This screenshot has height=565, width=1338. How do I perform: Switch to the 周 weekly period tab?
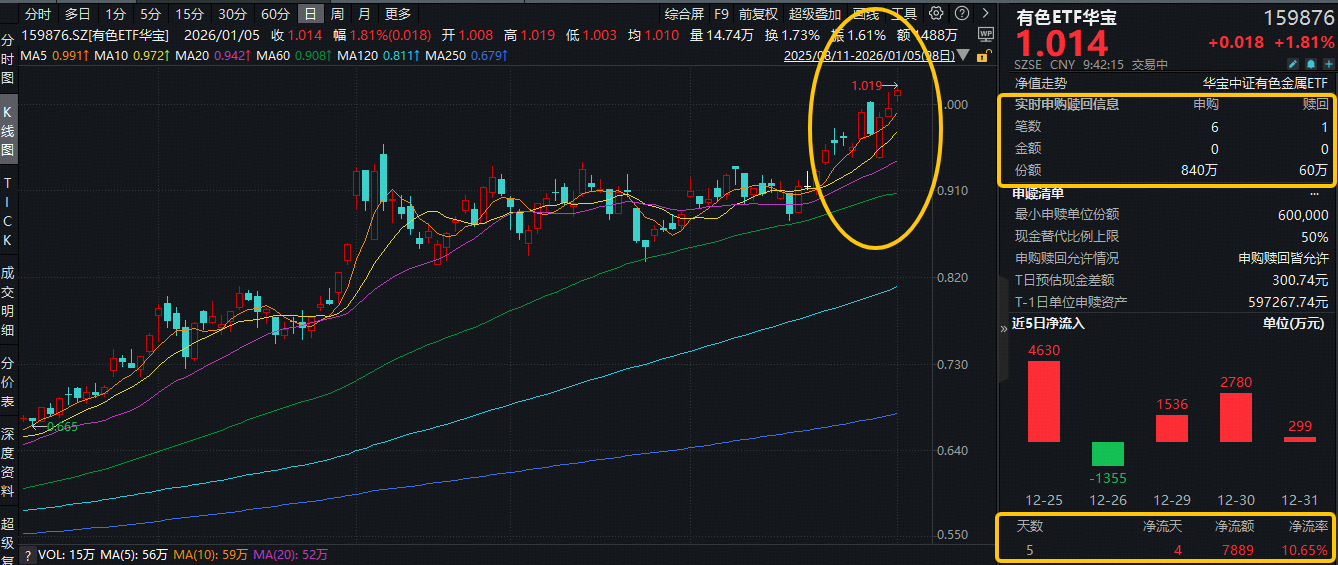tap(338, 14)
